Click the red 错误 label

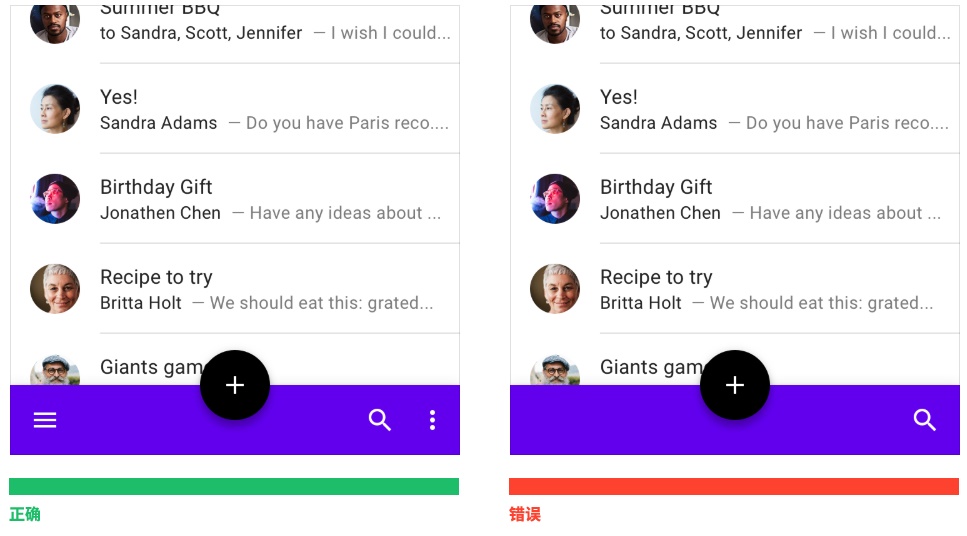click(x=525, y=514)
